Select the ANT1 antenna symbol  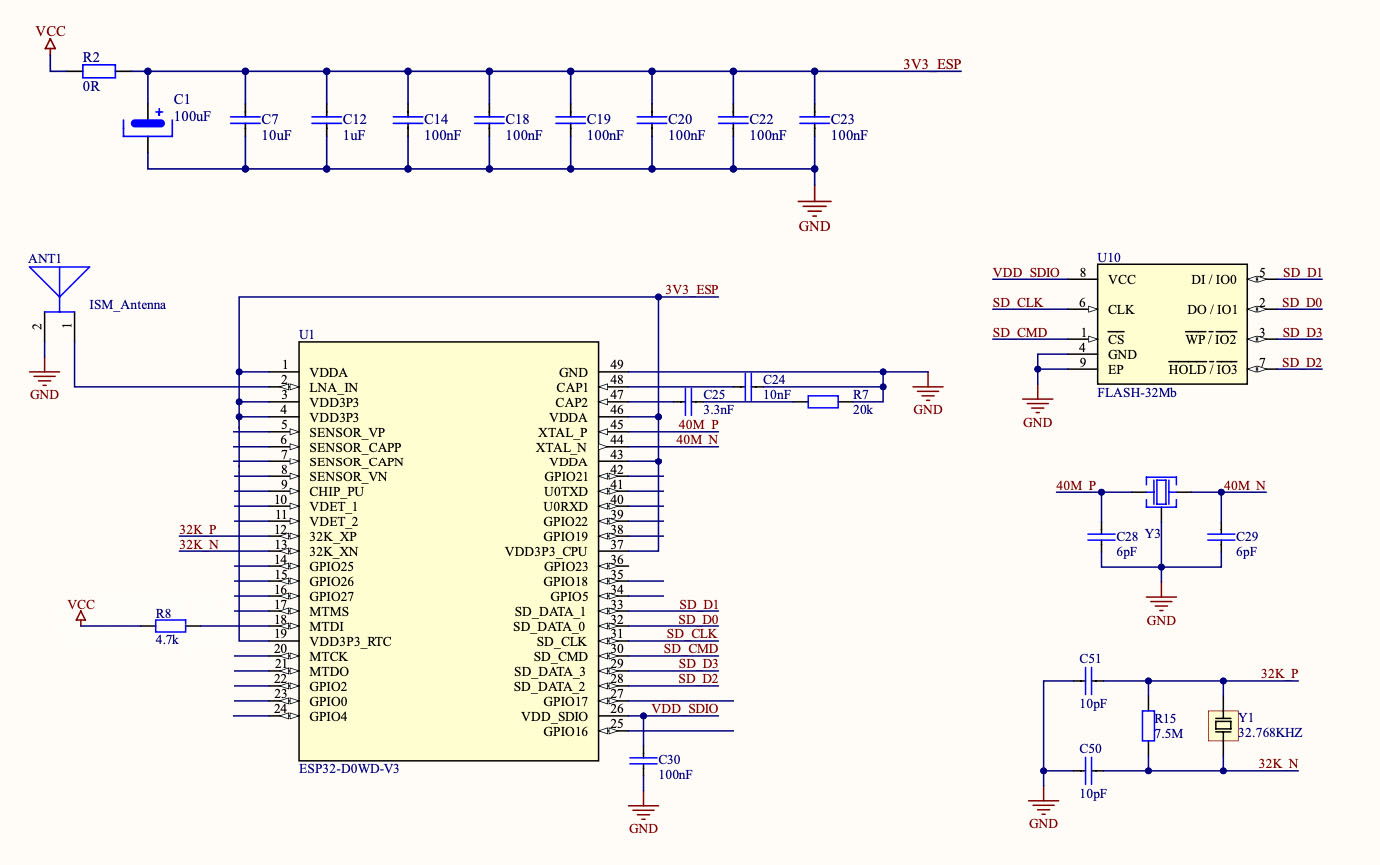(58, 290)
